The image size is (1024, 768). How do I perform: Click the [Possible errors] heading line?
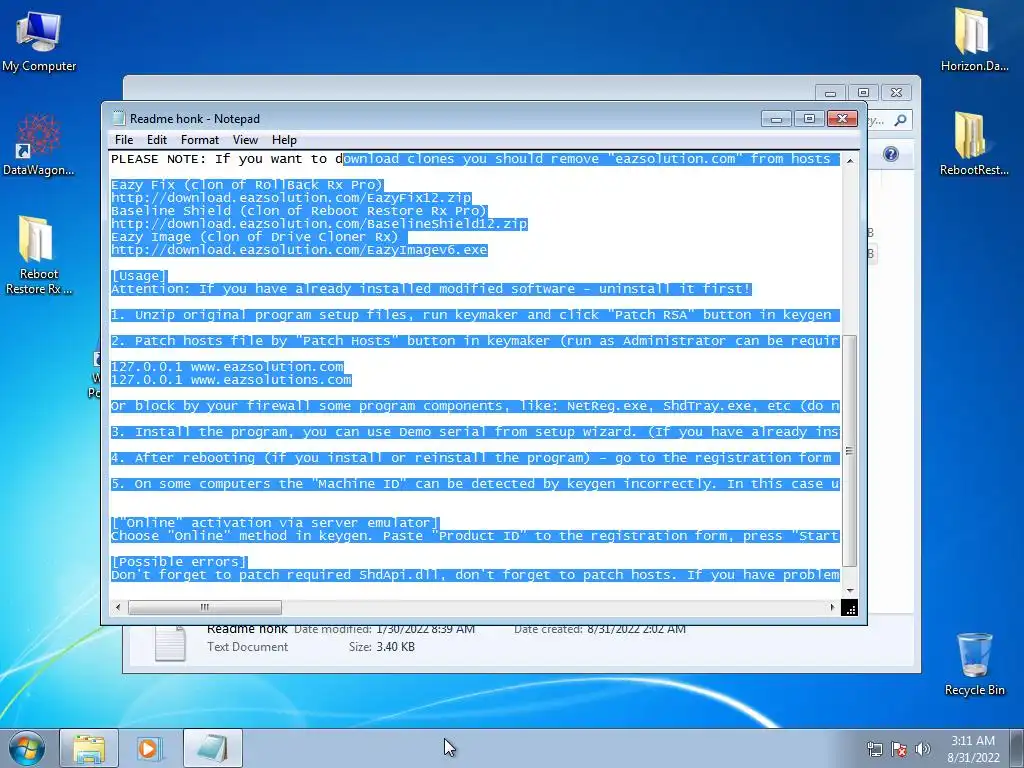180,562
